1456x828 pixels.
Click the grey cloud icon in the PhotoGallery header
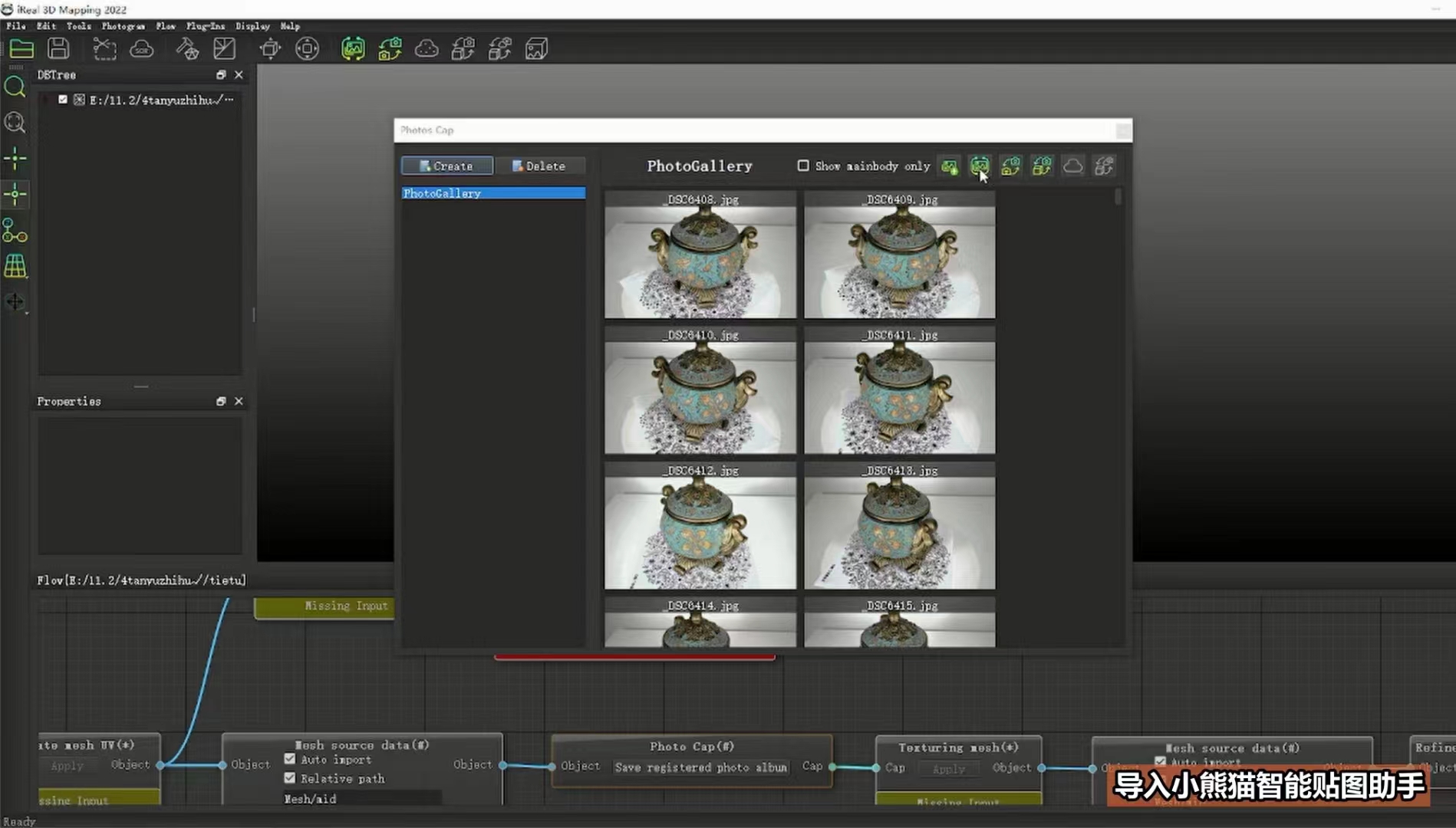click(x=1072, y=166)
